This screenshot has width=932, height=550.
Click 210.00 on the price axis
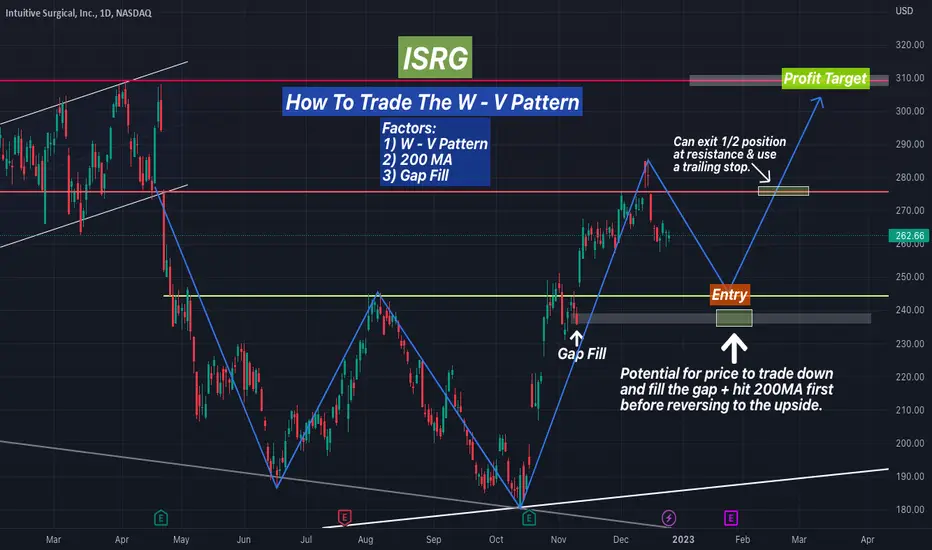(909, 410)
